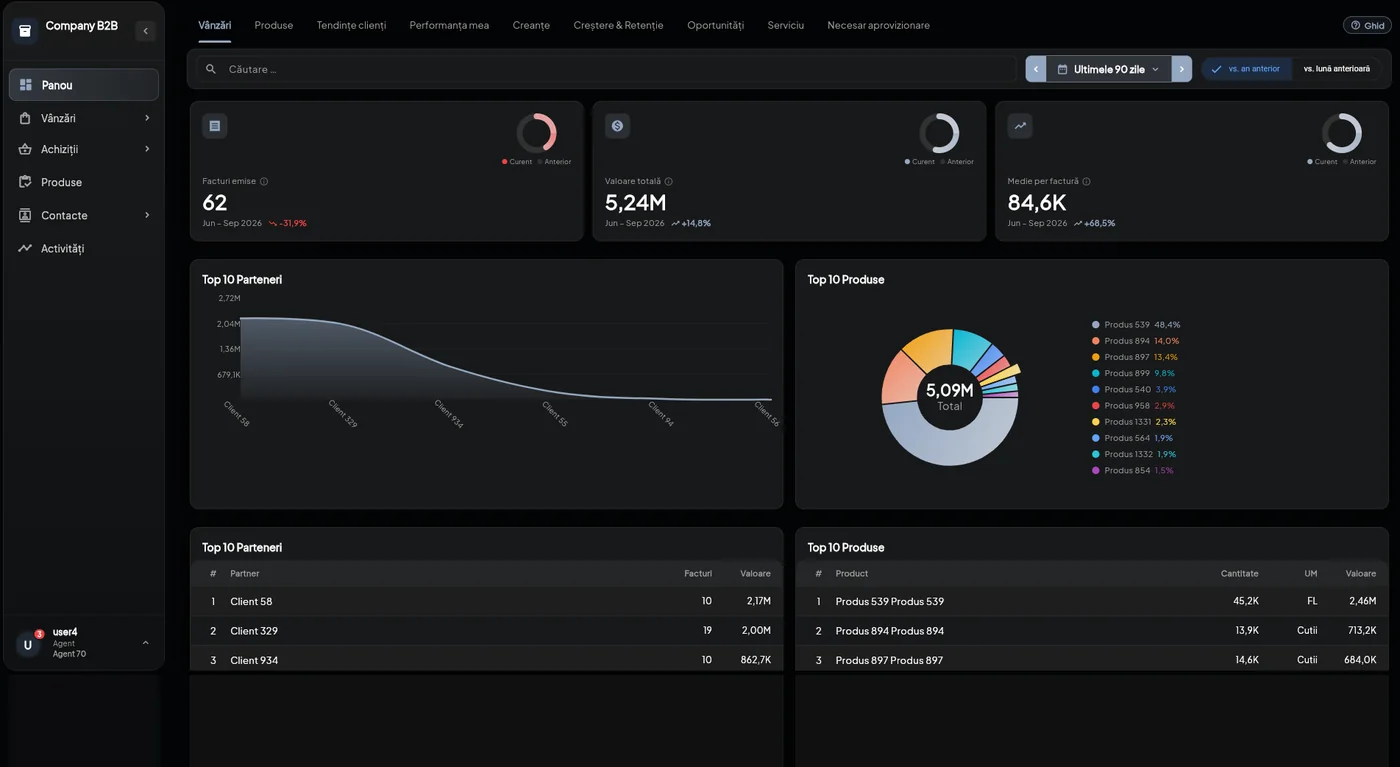Sort by Valoare column in partners table
The height and width of the screenshot is (767, 1400).
pos(755,573)
